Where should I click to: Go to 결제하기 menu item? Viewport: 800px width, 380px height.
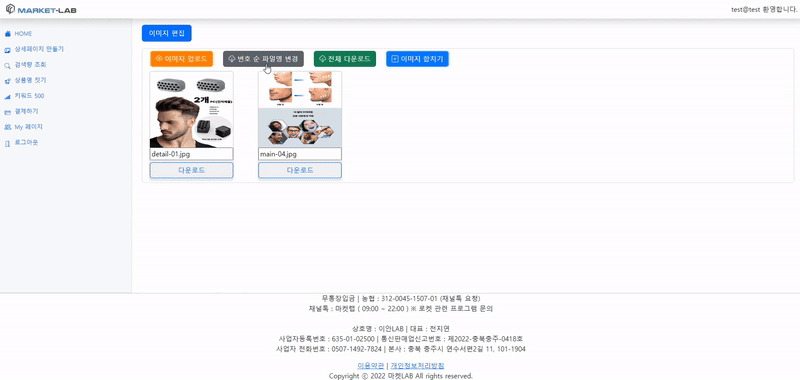pyautogui.click(x=26, y=111)
